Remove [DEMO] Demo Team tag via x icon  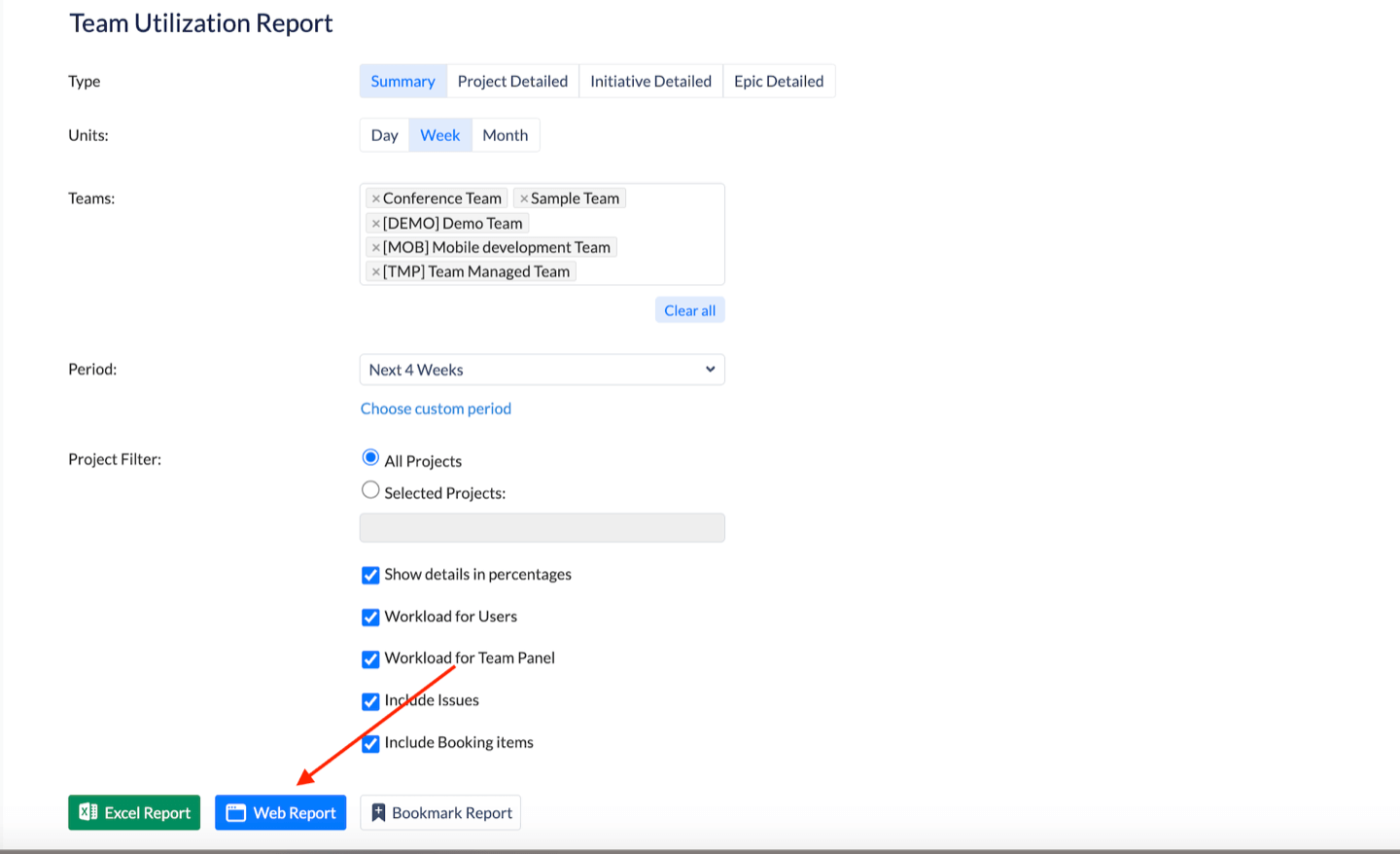pos(375,224)
